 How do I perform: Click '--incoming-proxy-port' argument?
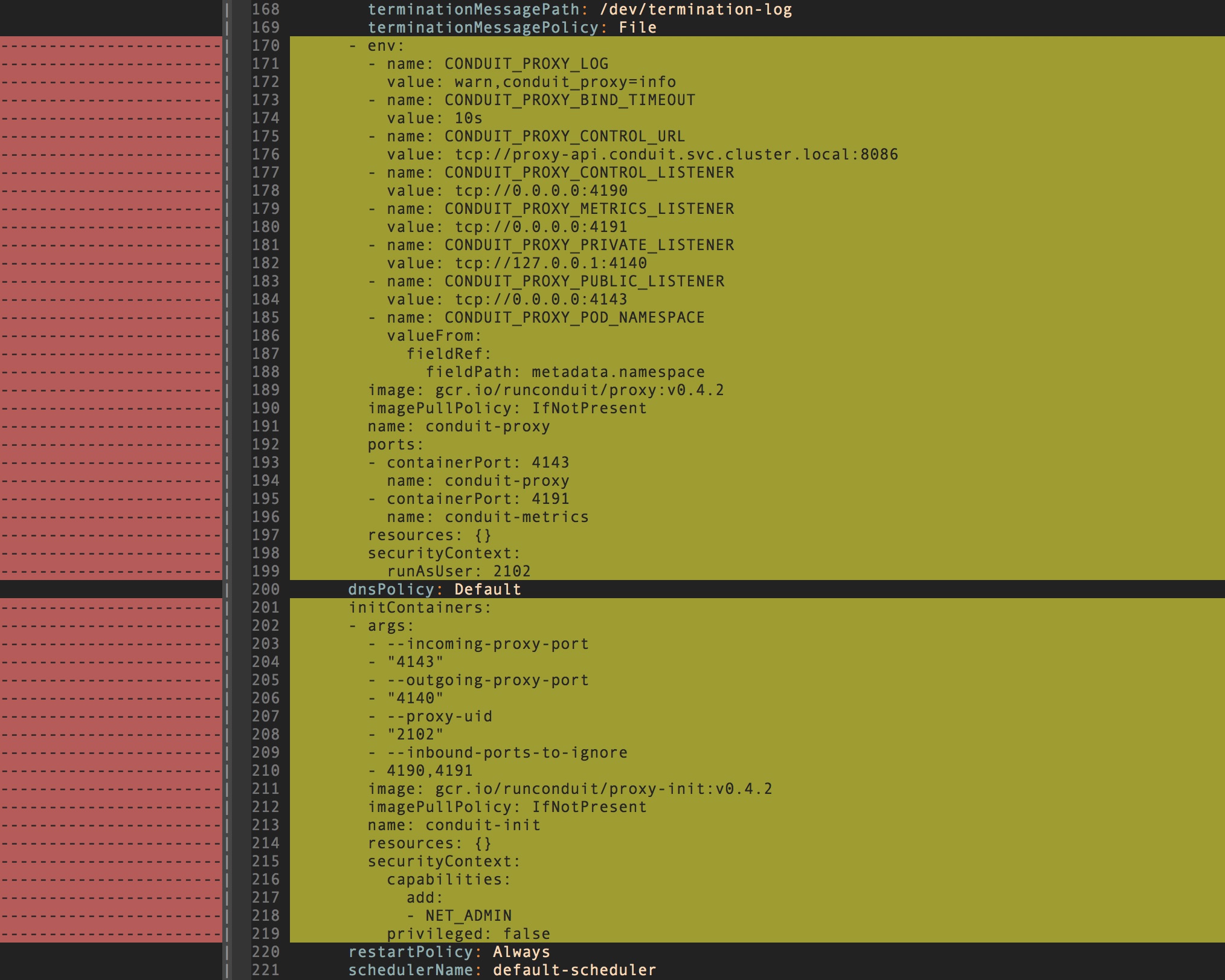[488, 644]
